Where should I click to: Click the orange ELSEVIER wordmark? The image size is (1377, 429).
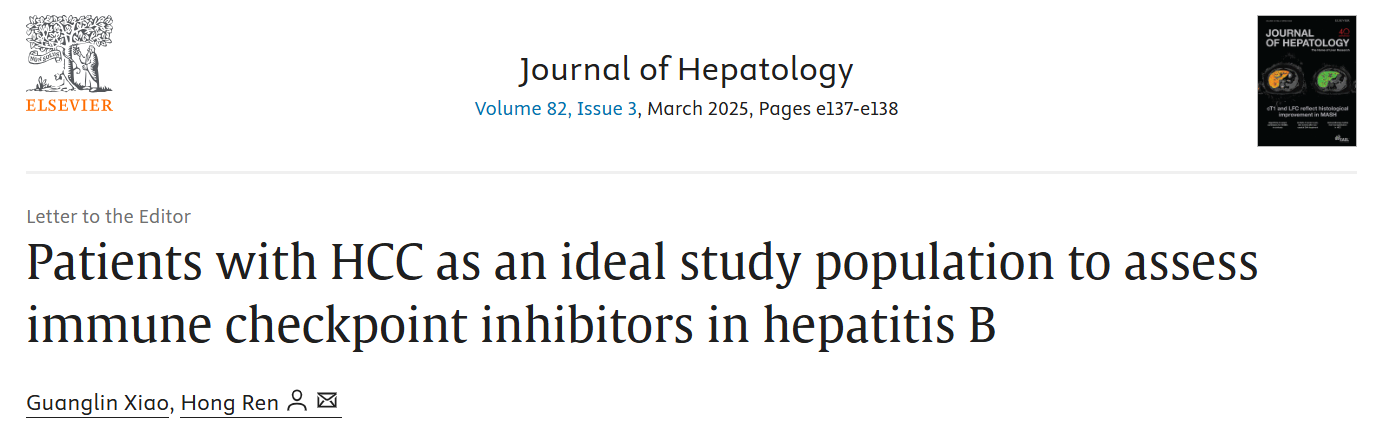[69, 105]
